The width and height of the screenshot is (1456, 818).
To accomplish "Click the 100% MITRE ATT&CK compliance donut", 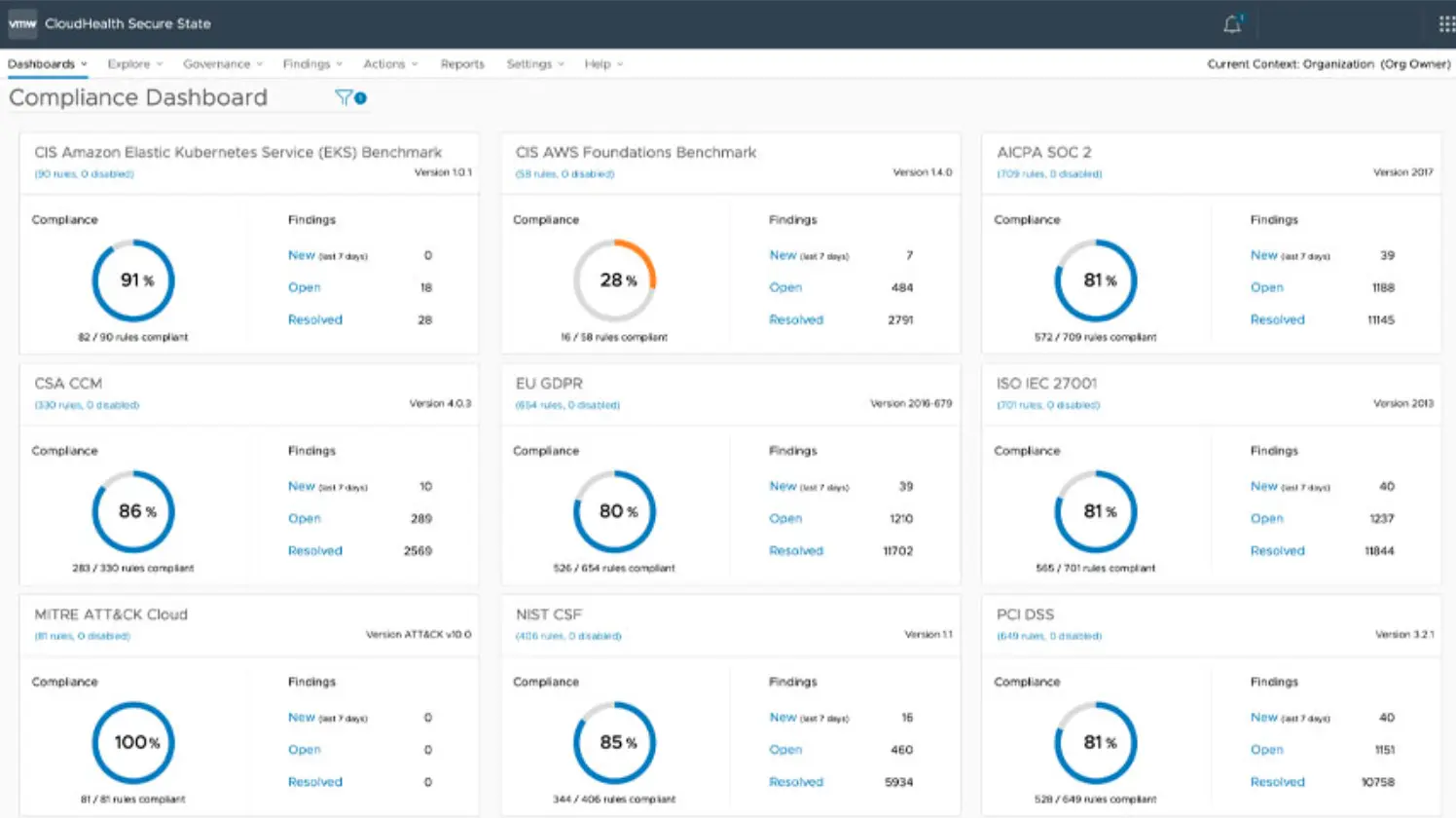I will point(133,742).
